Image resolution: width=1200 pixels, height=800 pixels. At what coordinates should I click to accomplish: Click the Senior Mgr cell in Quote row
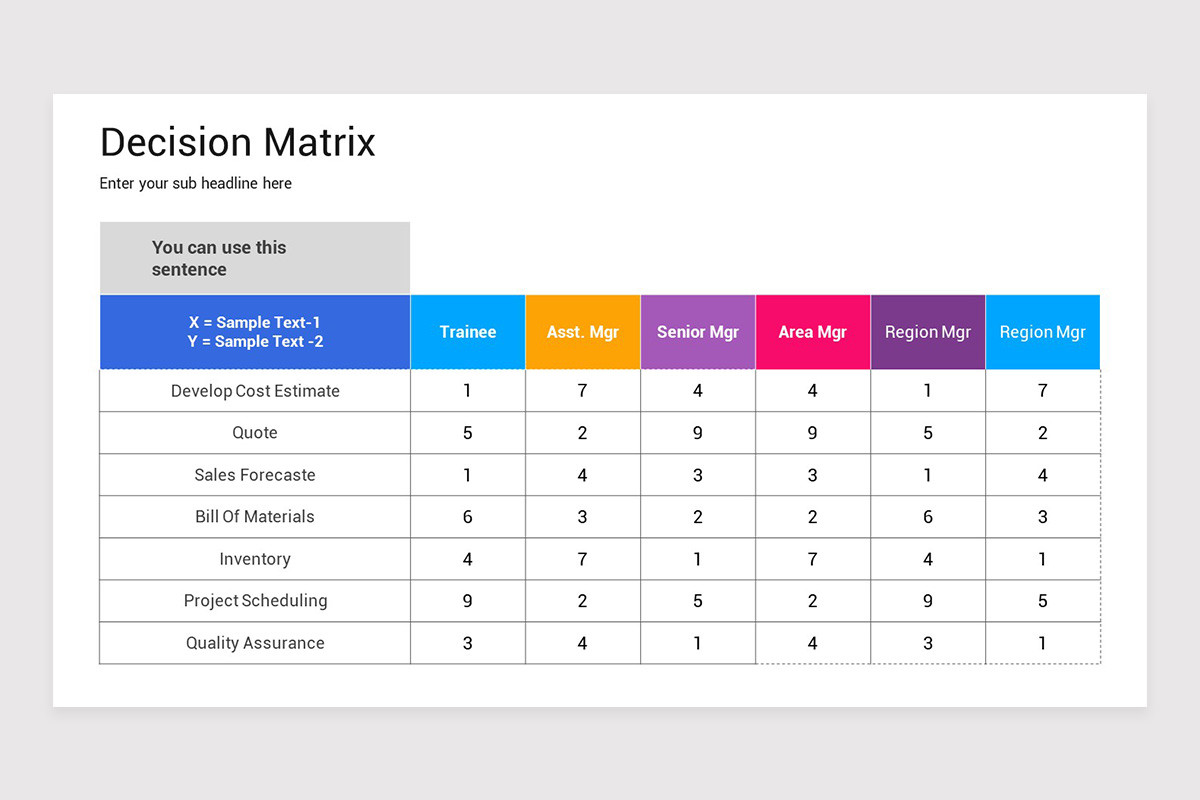click(x=698, y=433)
